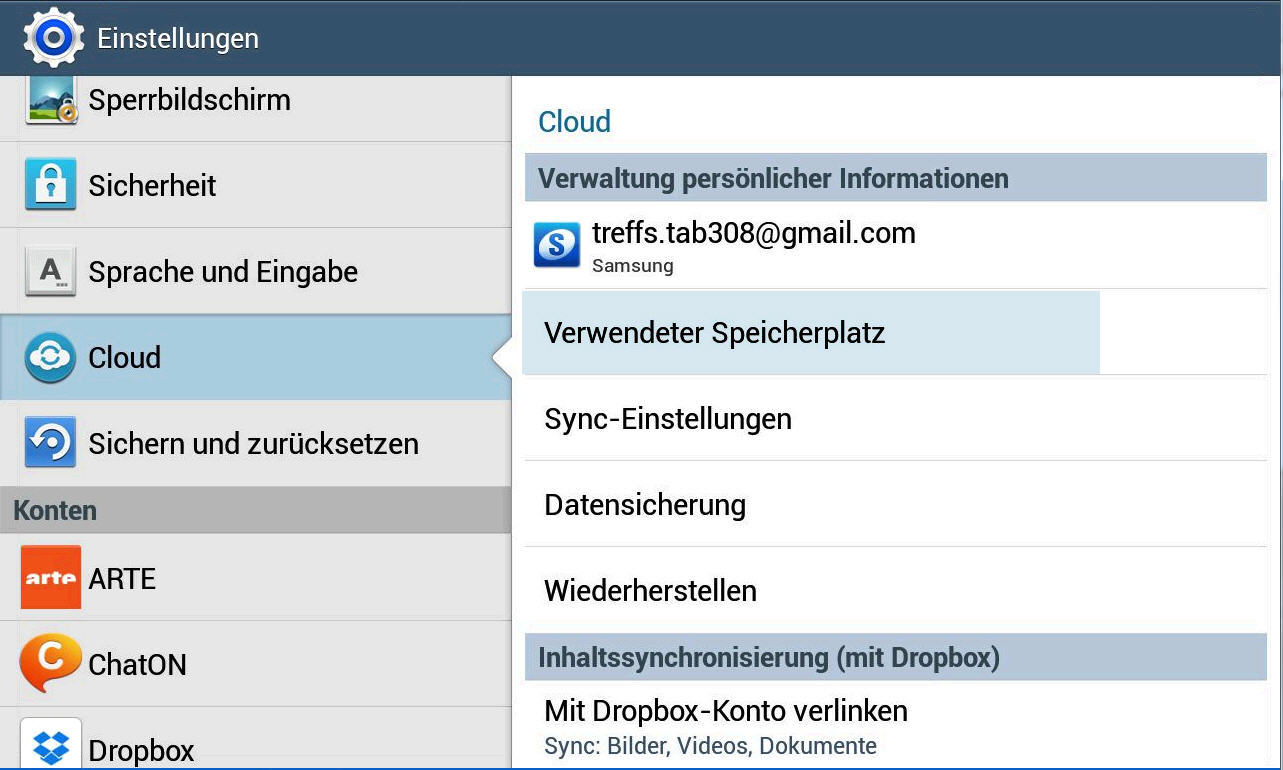
Task: Tap the ARTE account logo
Action: pyautogui.click(x=51, y=578)
